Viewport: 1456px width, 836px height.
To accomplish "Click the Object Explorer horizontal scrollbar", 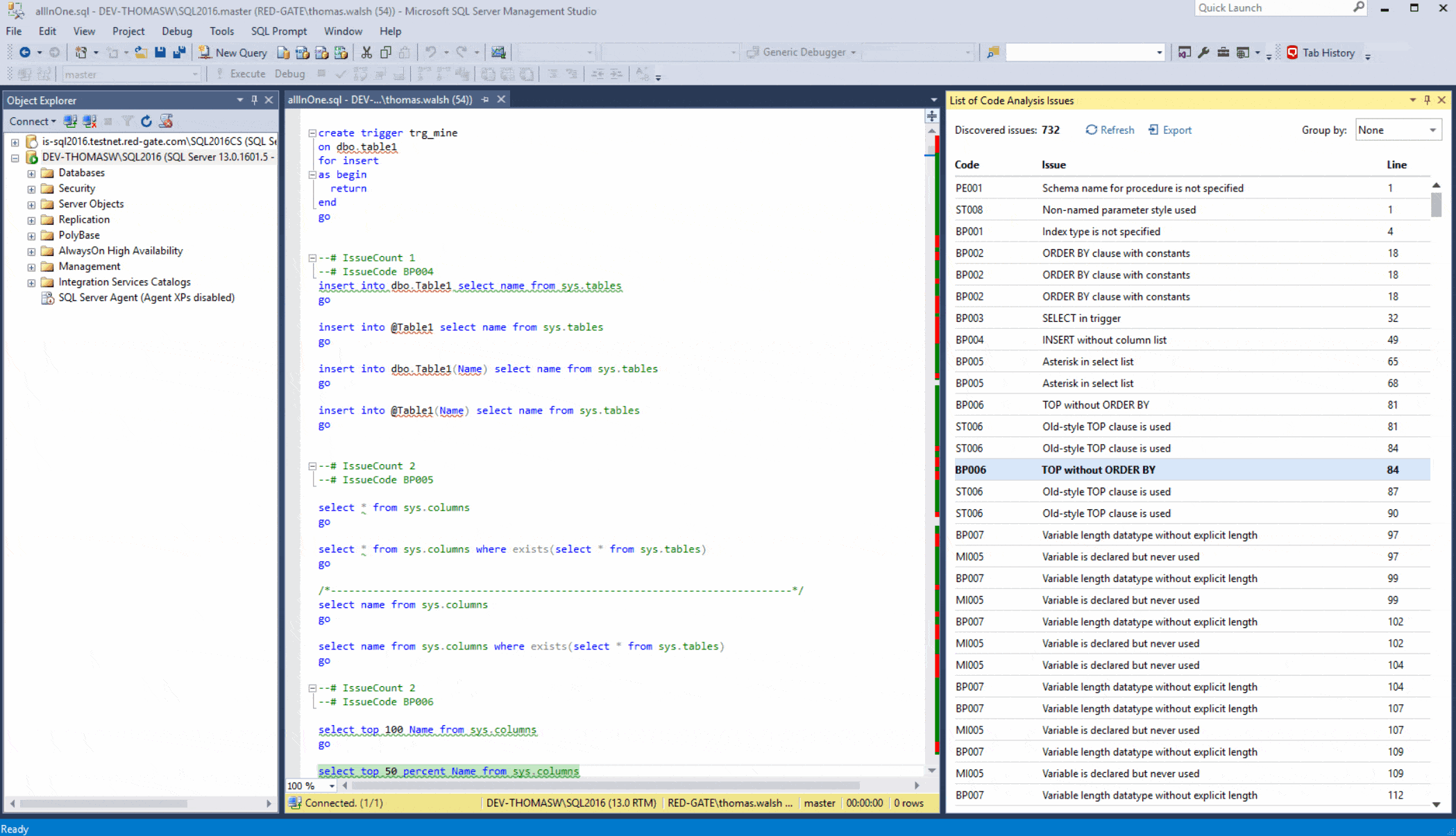I will (x=103, y=803).
